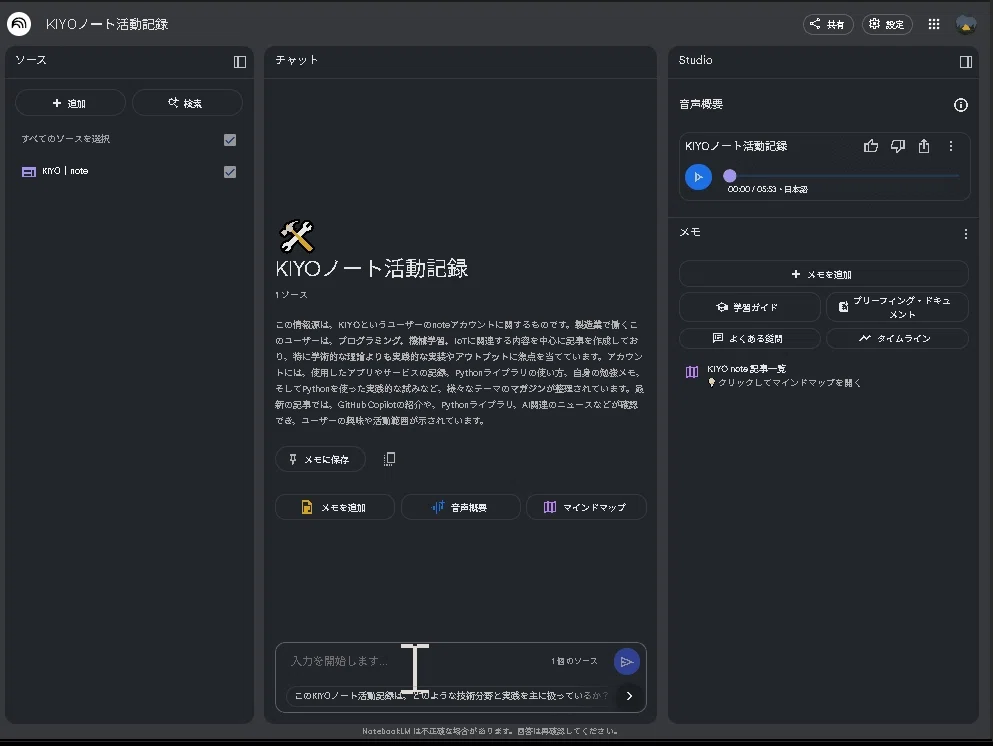Open the Google apps grid
Viewport: 993px width, 746px height.
click(x=933, y=24)
